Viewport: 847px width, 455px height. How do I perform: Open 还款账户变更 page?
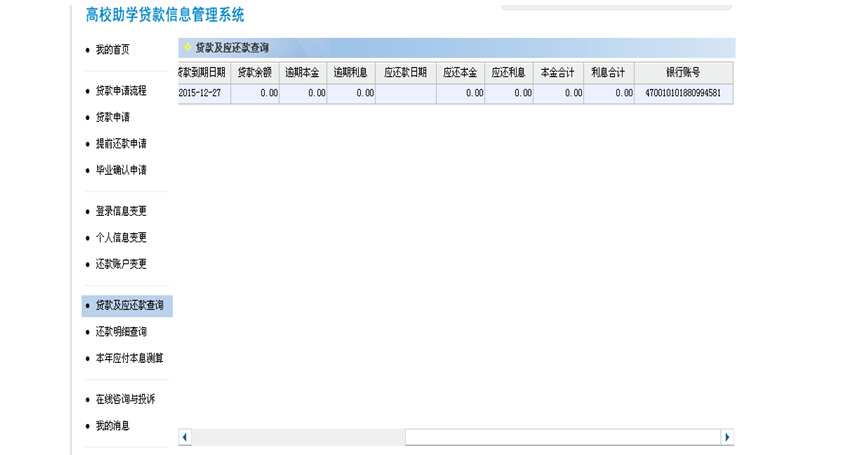[121, 264]
